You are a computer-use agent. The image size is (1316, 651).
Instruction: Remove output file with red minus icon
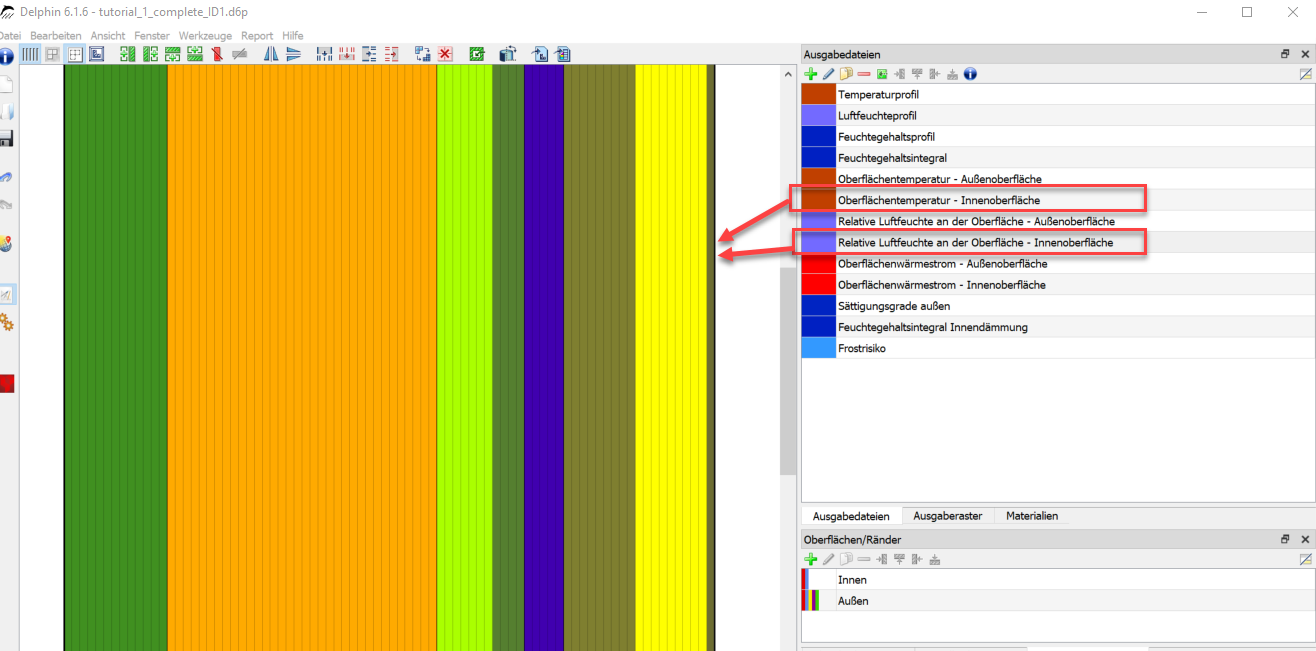coord(863,74)
